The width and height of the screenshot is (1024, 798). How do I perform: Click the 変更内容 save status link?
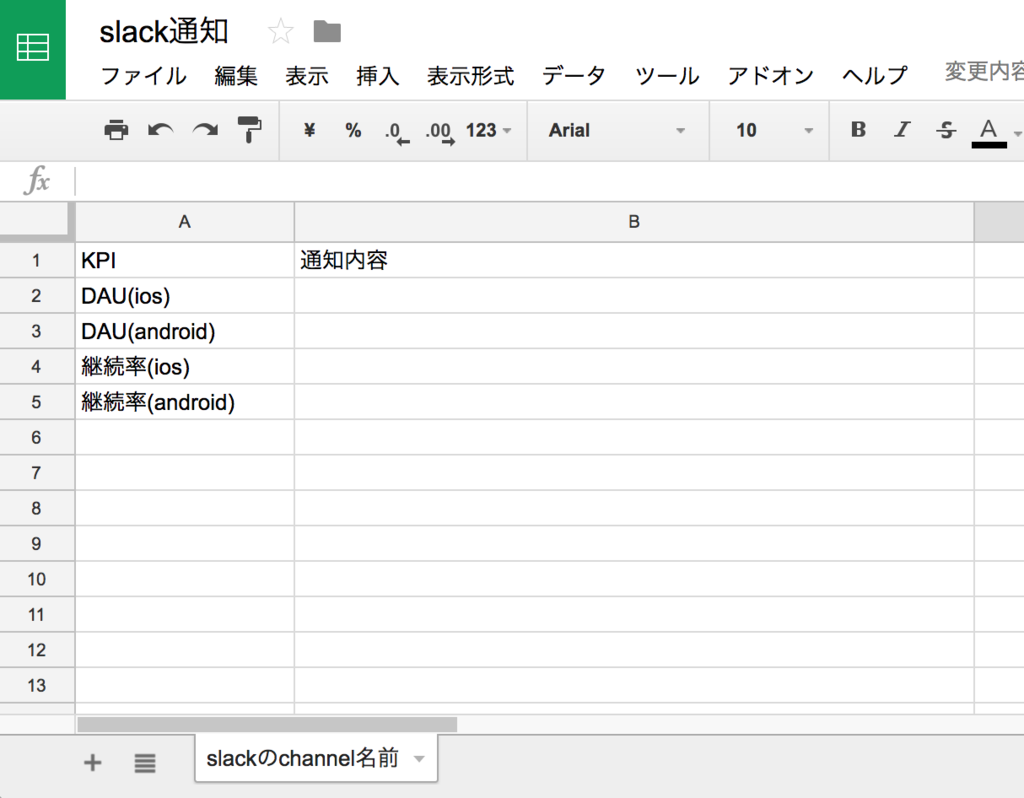[x=984, y=71]
